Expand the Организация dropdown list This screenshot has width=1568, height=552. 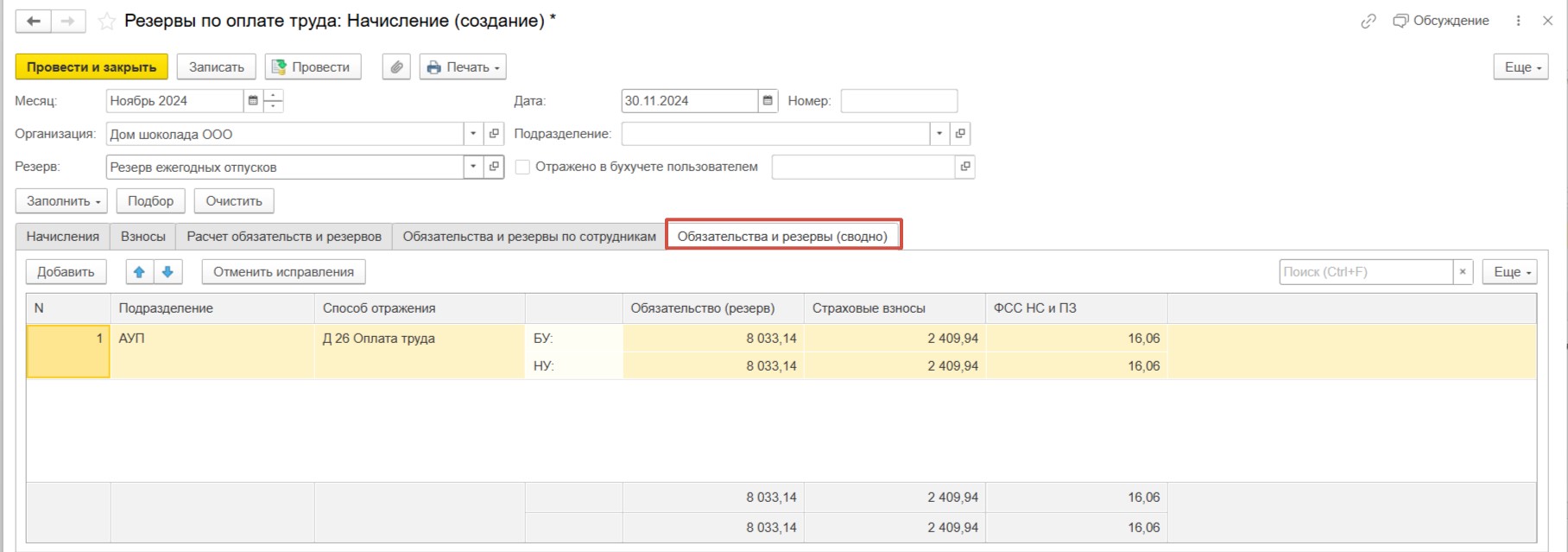[x=472, y=134]
